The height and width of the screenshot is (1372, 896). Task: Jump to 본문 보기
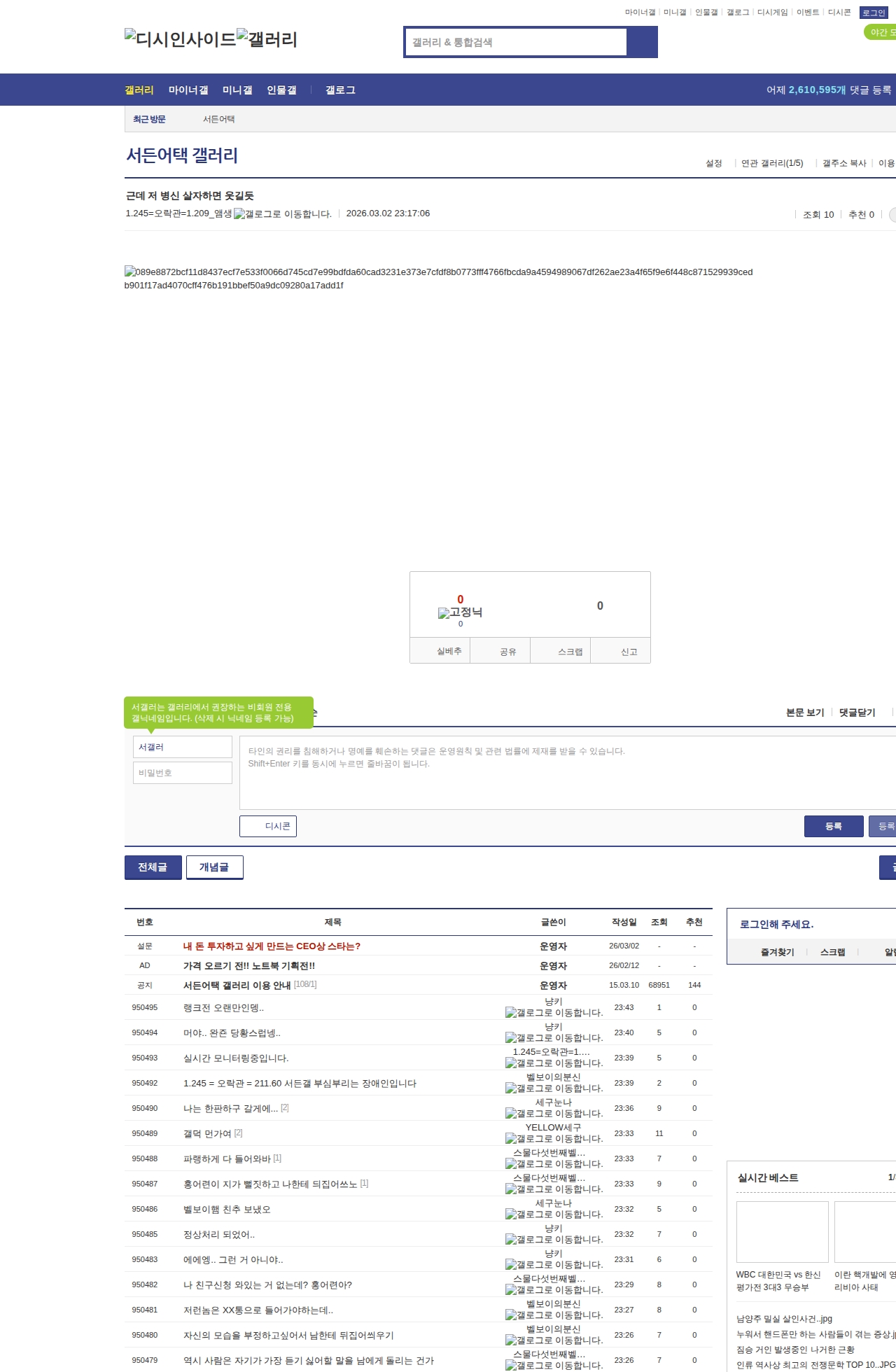pos(805,713)
